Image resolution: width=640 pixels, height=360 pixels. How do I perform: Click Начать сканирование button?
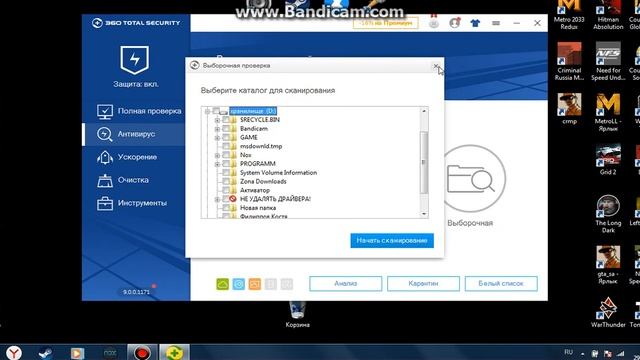[x=392, y=240]
